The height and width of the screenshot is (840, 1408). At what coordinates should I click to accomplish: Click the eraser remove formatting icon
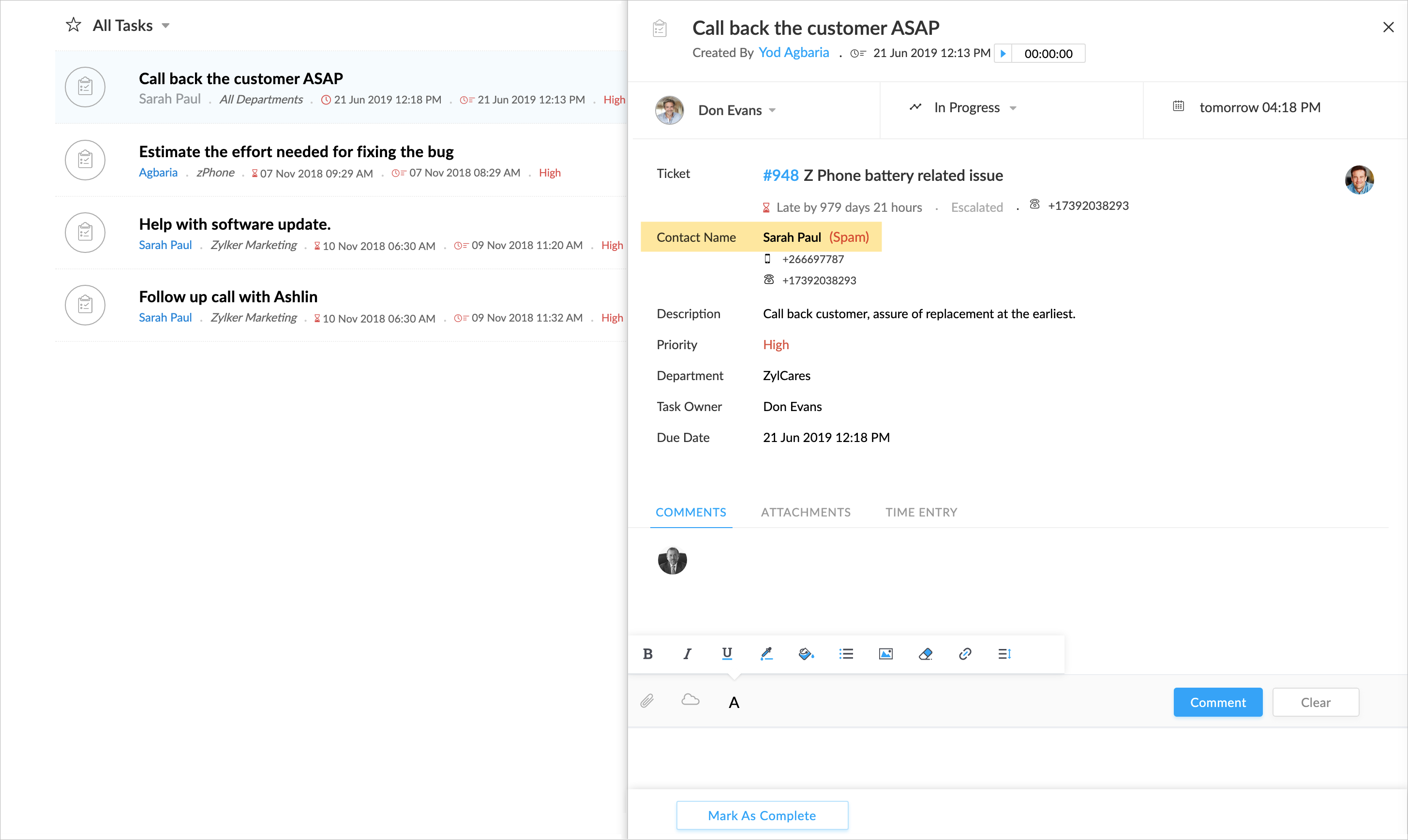point(926,654)
